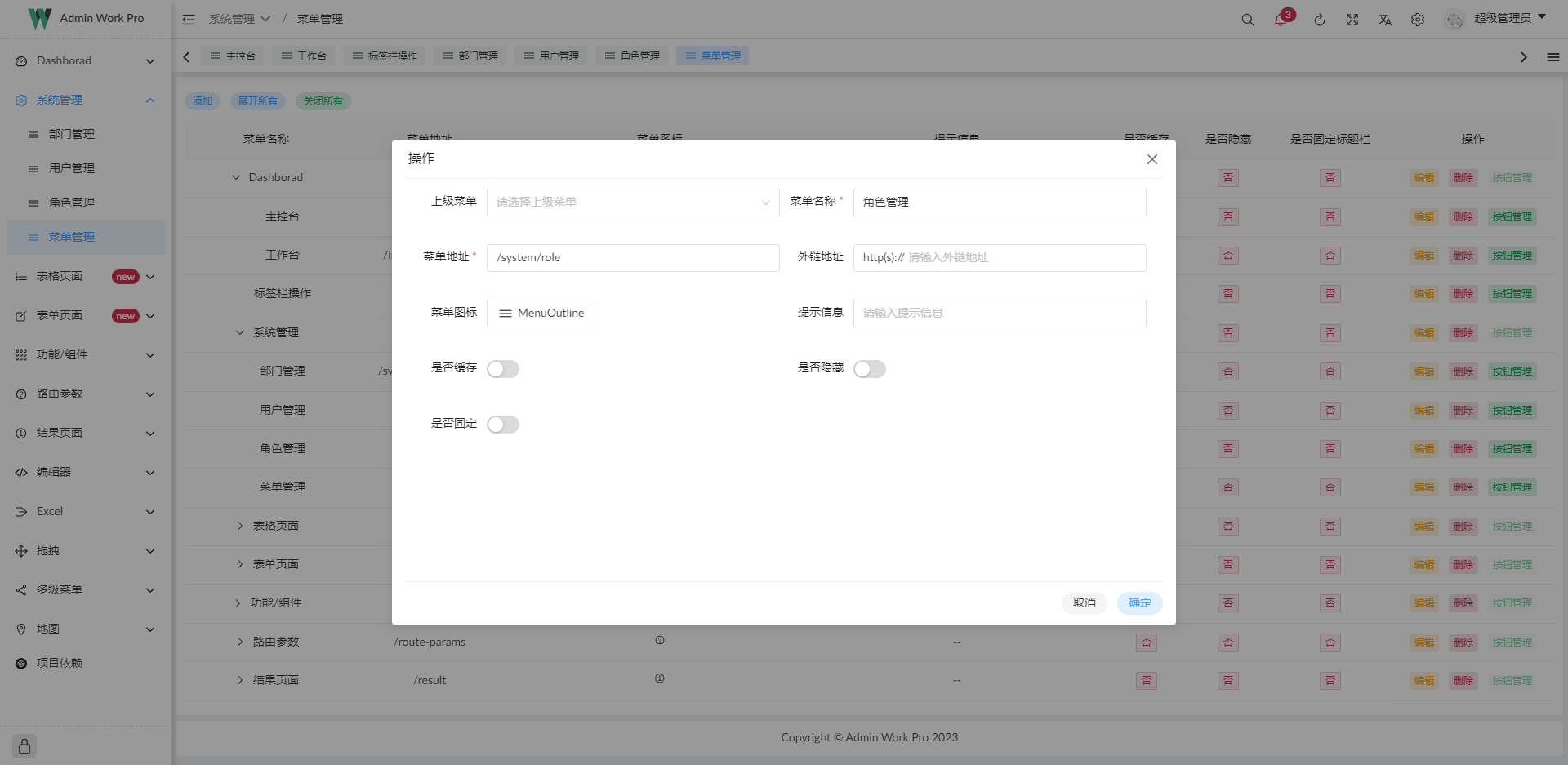
Task: Click the 添加 add button
Action: pos(203,100)
